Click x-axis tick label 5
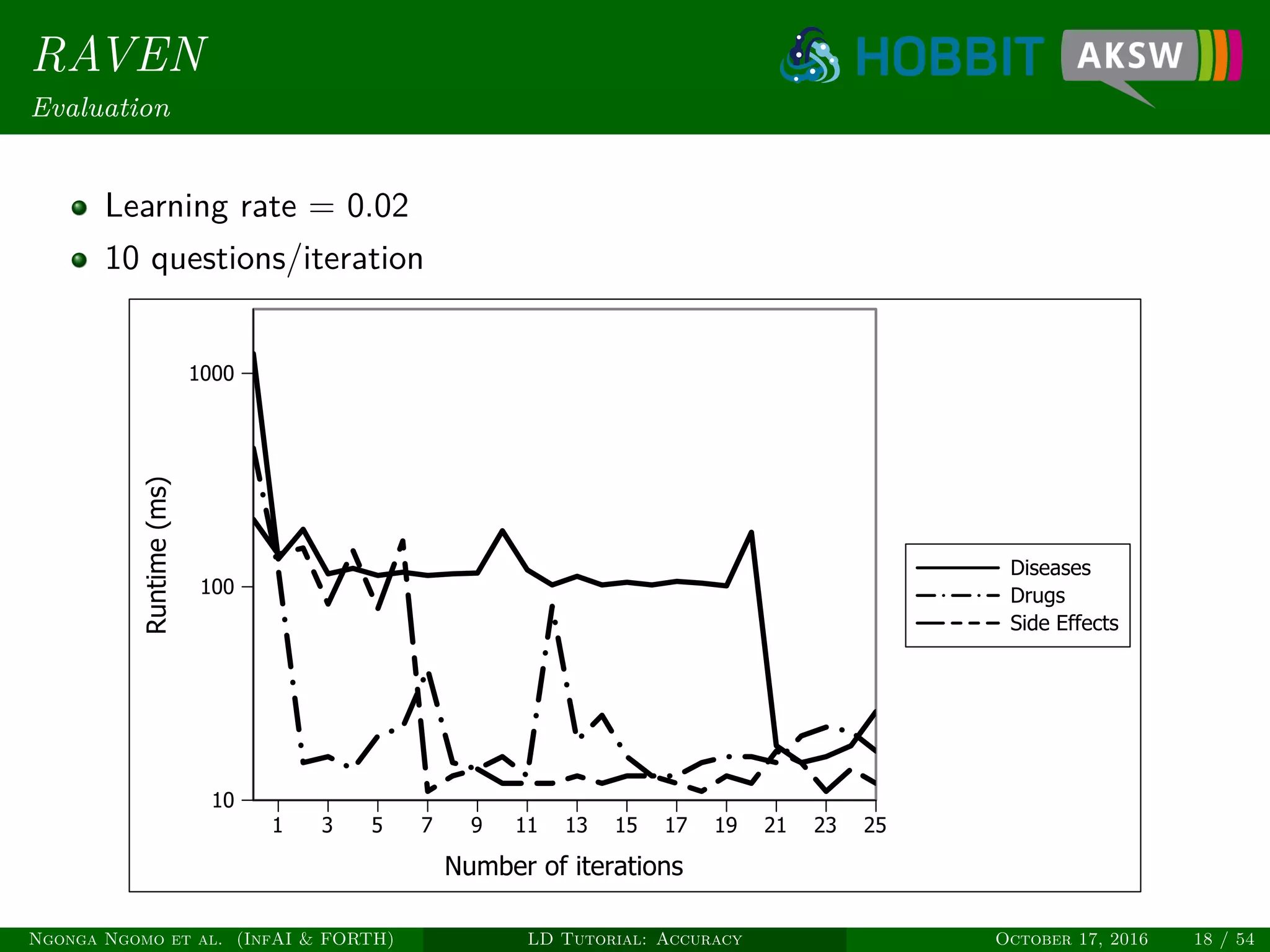Screen dimensions: 1270x952 pyautogui.click(x=377, y=825)
